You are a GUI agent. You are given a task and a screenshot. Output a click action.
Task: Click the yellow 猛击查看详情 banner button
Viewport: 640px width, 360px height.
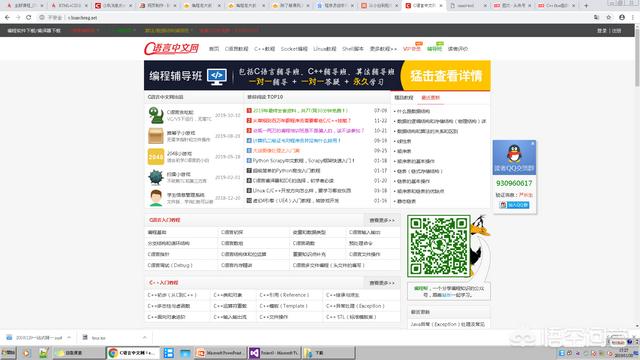point(446,76)
